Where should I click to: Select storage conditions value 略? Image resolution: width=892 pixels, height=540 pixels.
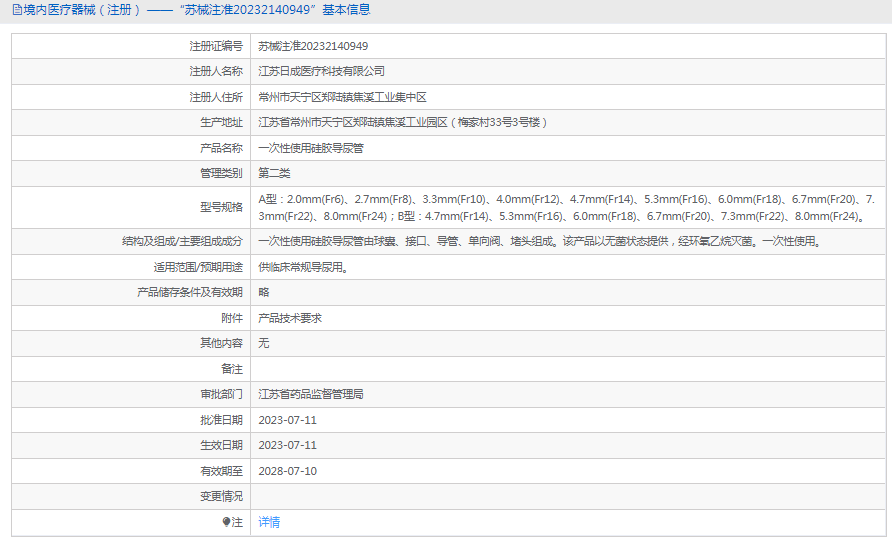(x=264, y=292)
